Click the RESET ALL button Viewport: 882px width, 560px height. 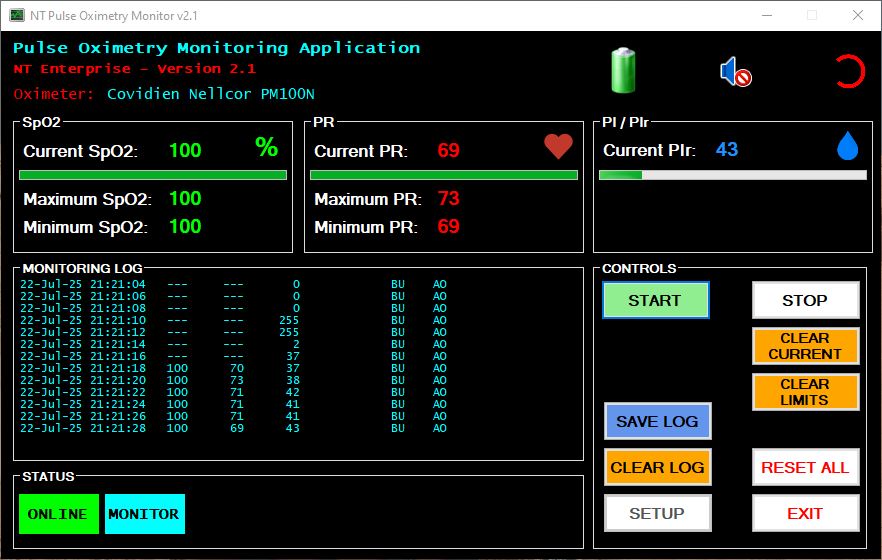805,467
